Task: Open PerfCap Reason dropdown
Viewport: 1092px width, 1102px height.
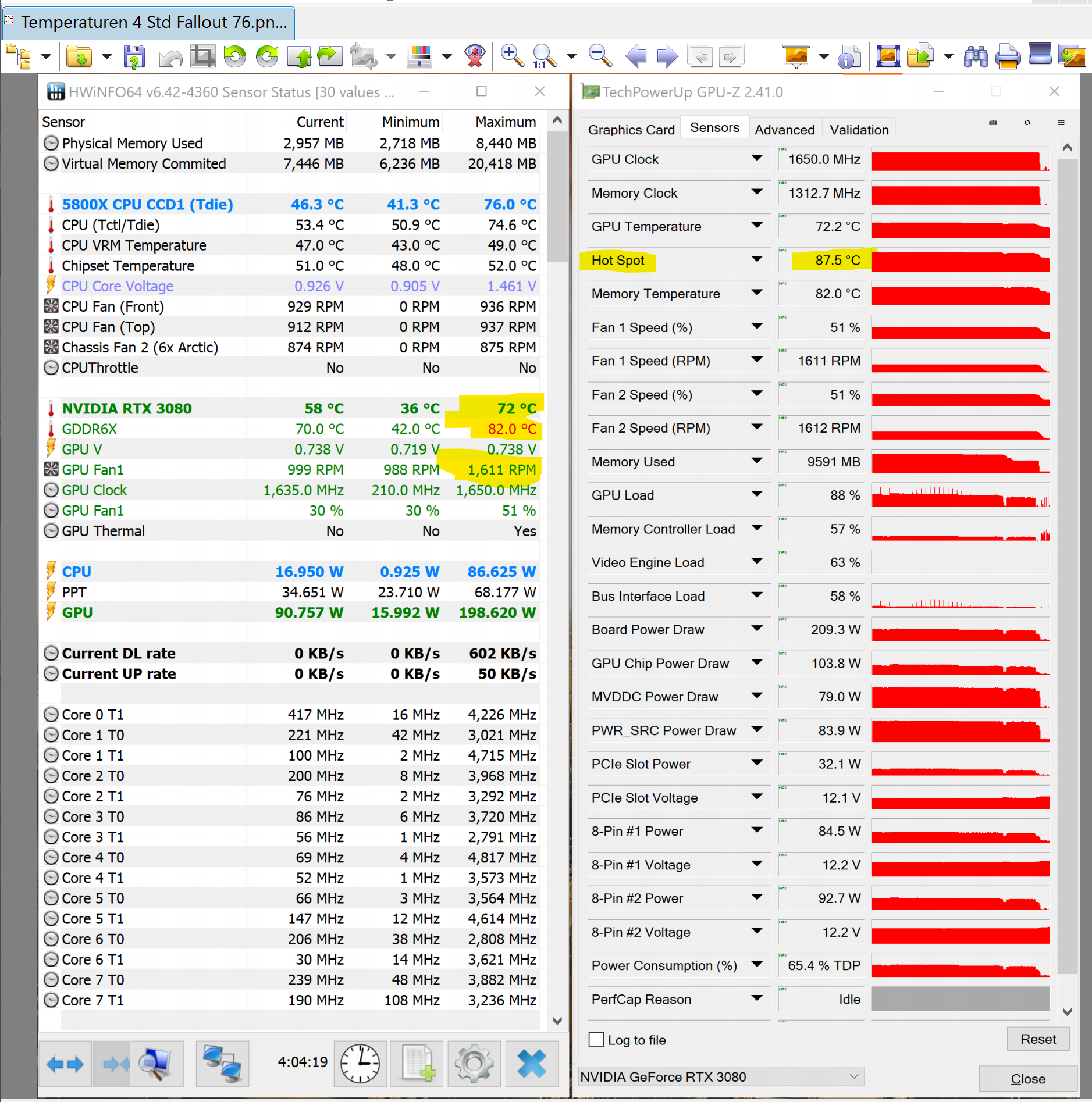Action: [757, 999]
